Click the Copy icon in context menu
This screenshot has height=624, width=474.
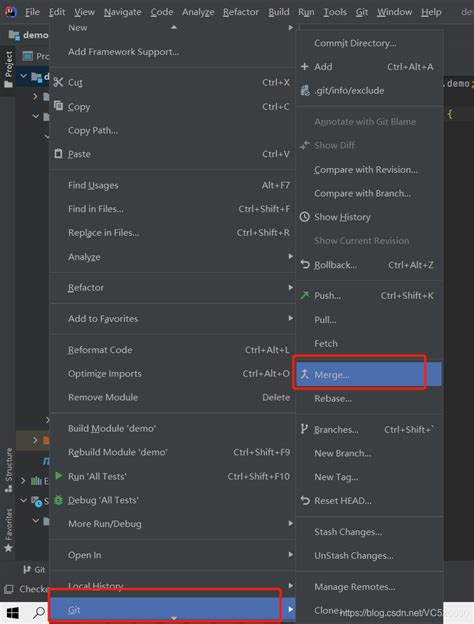[x=59, y=105]
